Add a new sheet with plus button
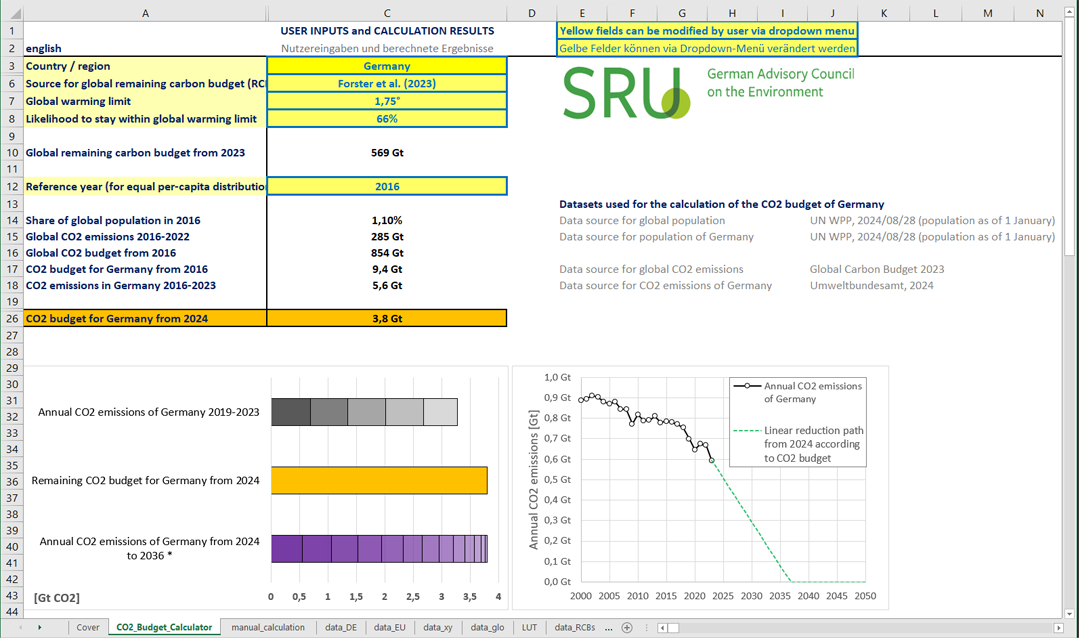This screenshot has height=638, width=1079. point(627,627)
